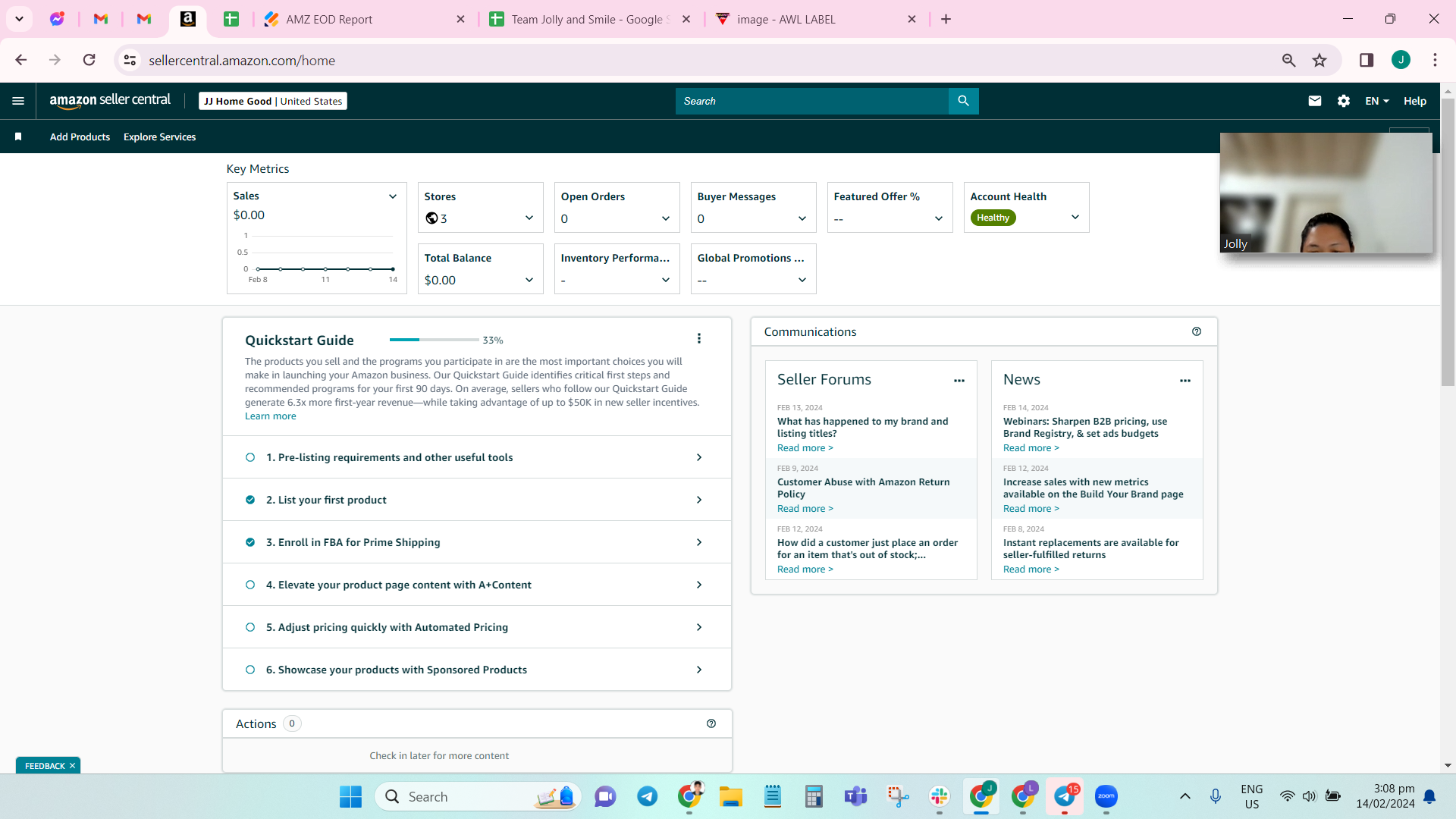
Task: Open Windows Start menu
Action: coord(350,796)
